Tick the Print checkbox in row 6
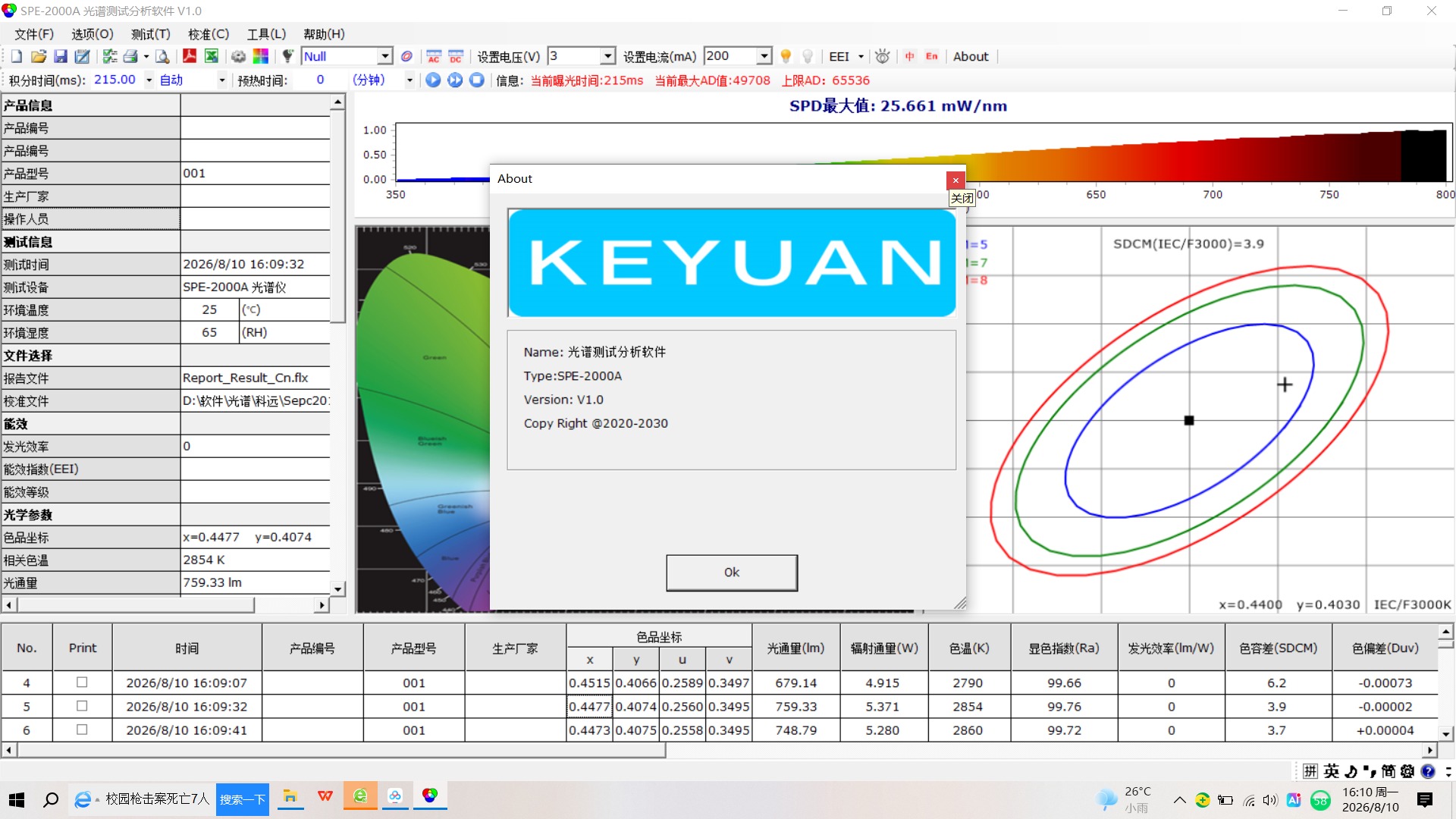 click(x=82, y=730)
